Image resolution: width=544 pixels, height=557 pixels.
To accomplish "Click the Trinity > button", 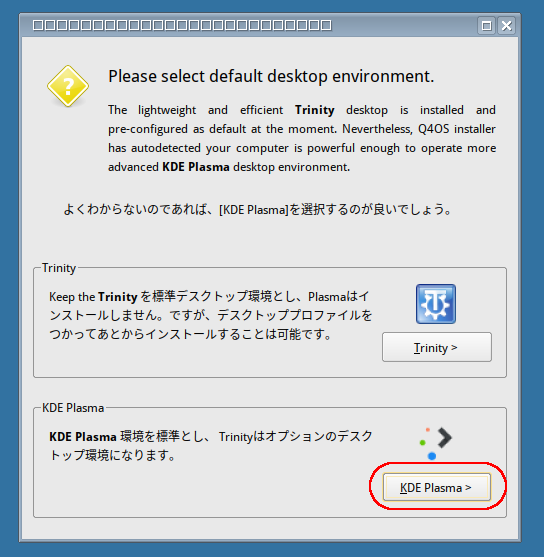I will 437,347.
